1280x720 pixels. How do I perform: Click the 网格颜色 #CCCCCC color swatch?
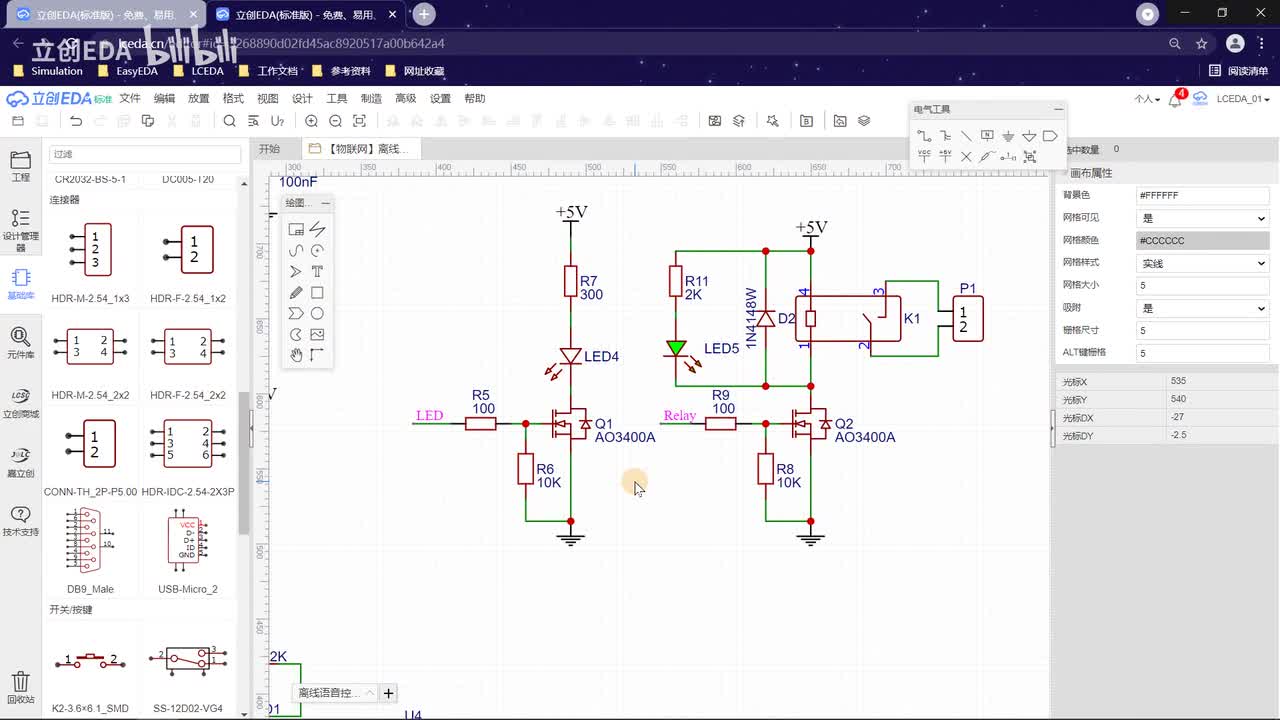pos(1203,240)
